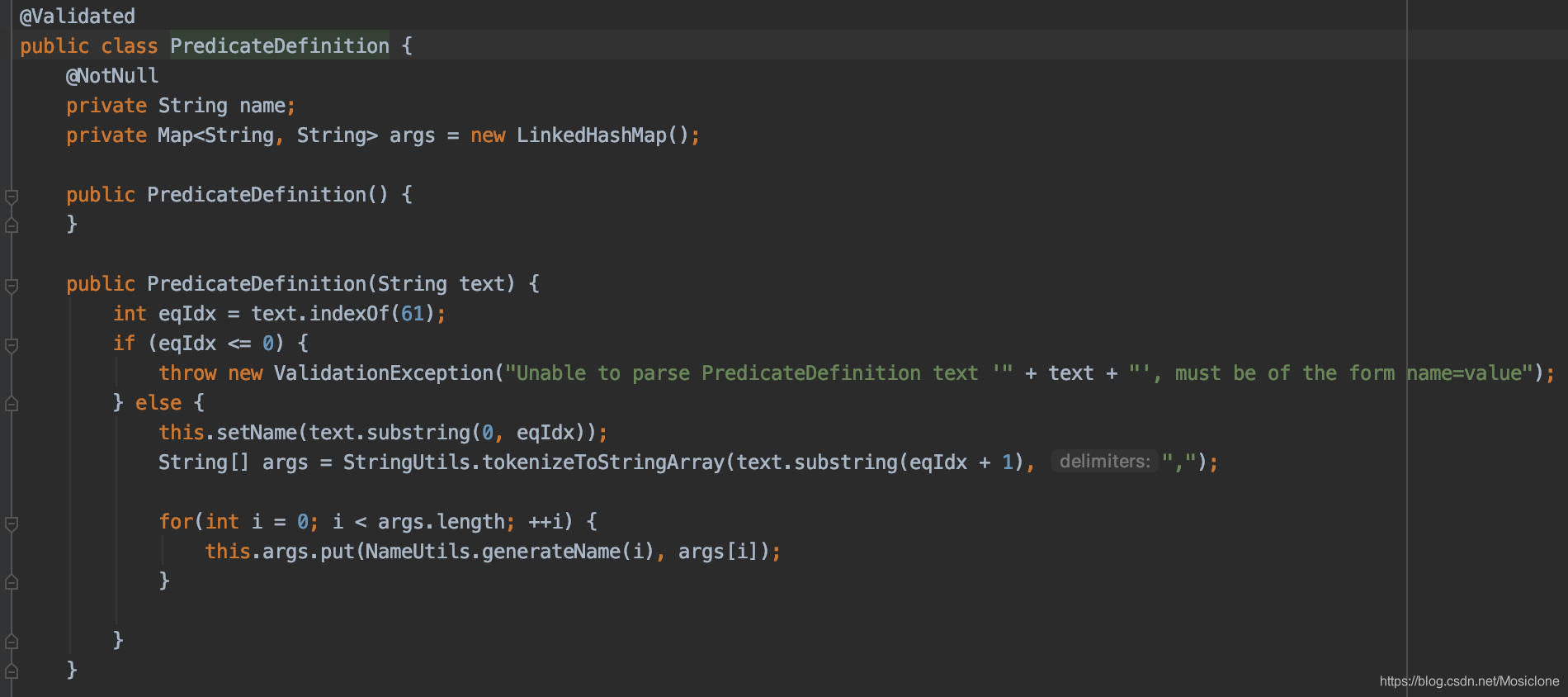Click the ValidationException class reference
1568x697 pixels.
click(384, 373)
